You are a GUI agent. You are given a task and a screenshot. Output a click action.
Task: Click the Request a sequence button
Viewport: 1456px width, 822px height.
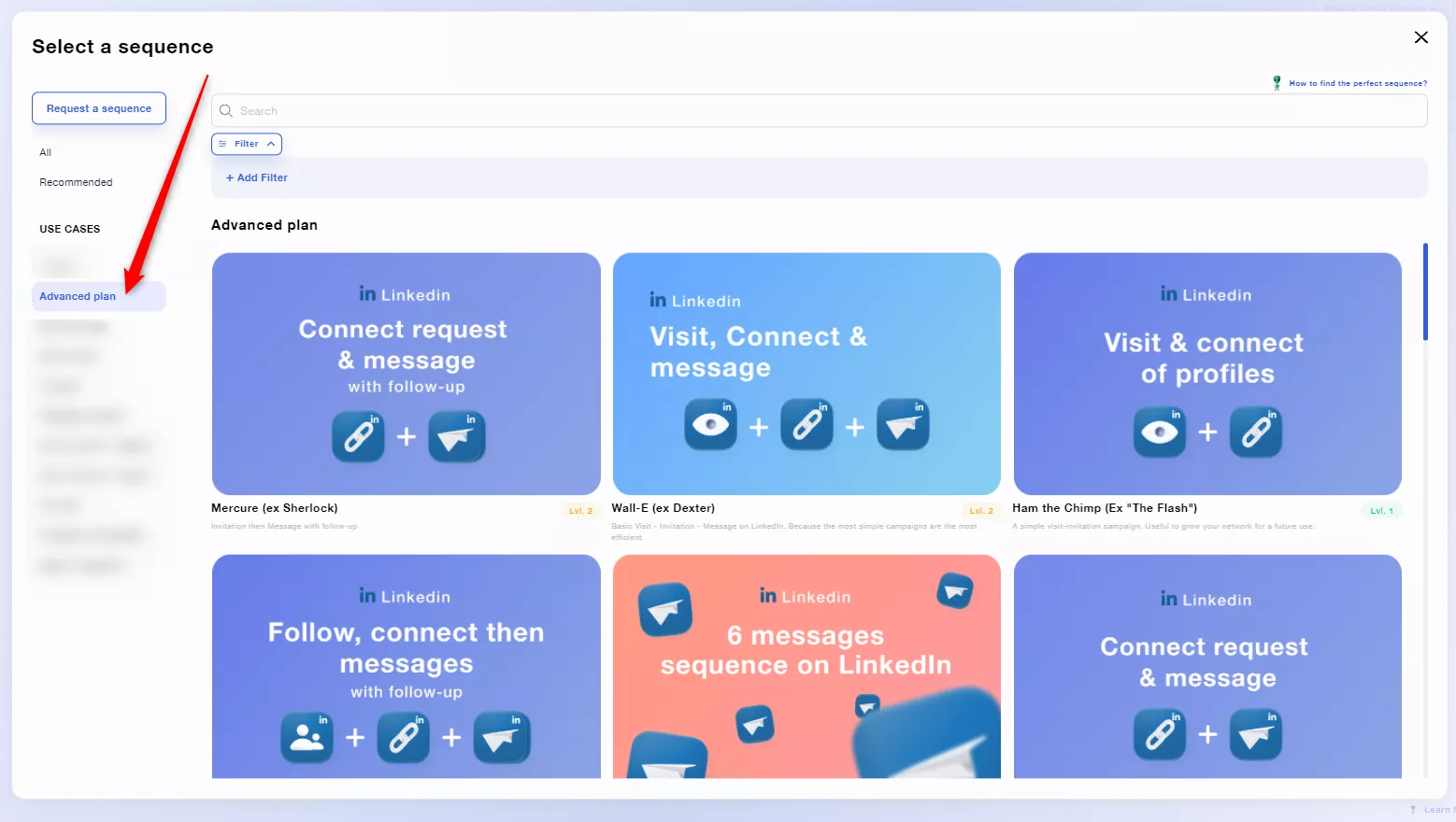point(98,107)
